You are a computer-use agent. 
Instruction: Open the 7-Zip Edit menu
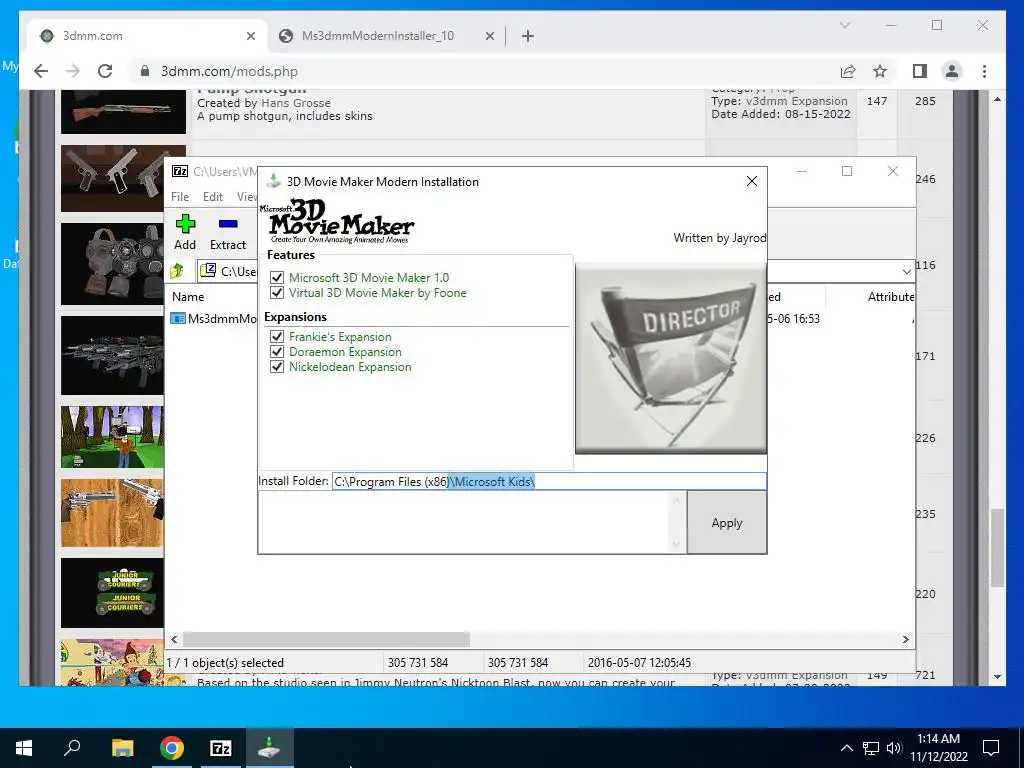point(212,197)
